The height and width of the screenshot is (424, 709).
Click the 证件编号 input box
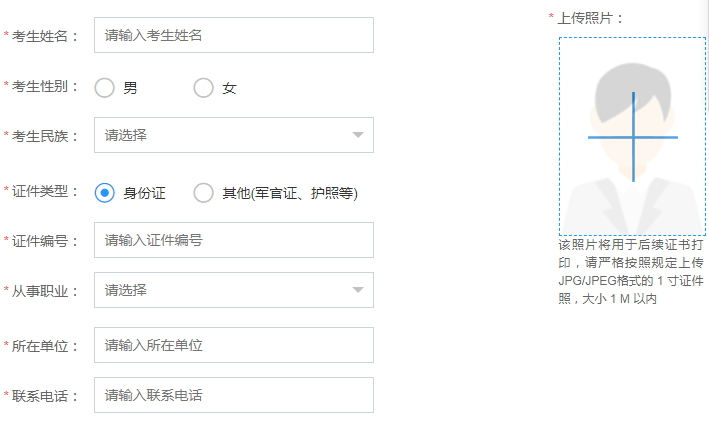(x=233, y=240)
